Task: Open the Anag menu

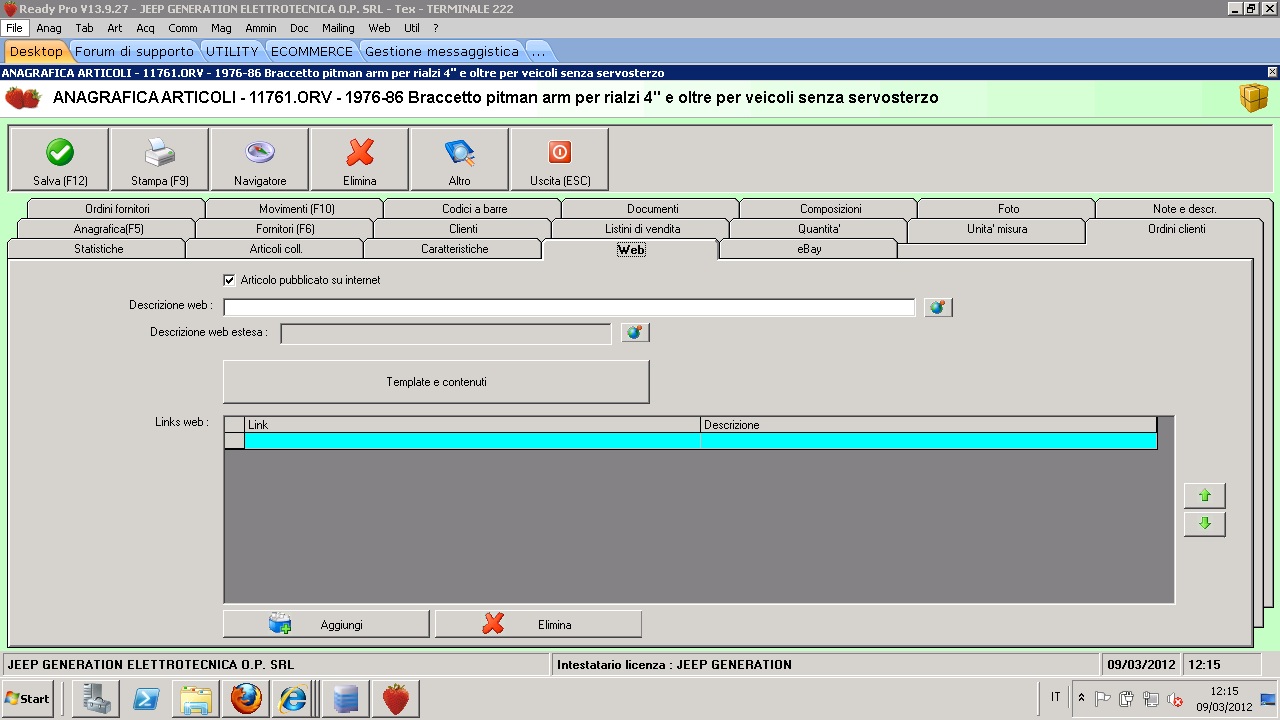Action: (49, 29)
